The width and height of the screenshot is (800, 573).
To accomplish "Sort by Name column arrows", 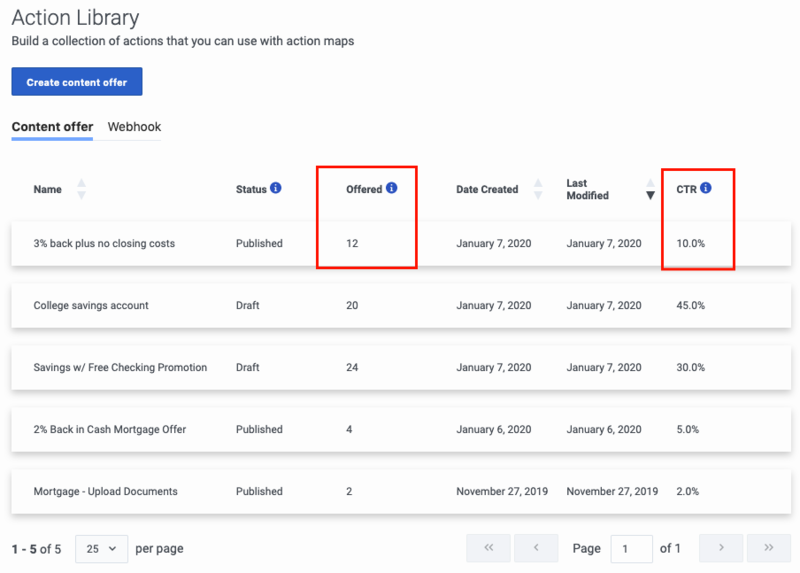I will [x=81, y=189].
